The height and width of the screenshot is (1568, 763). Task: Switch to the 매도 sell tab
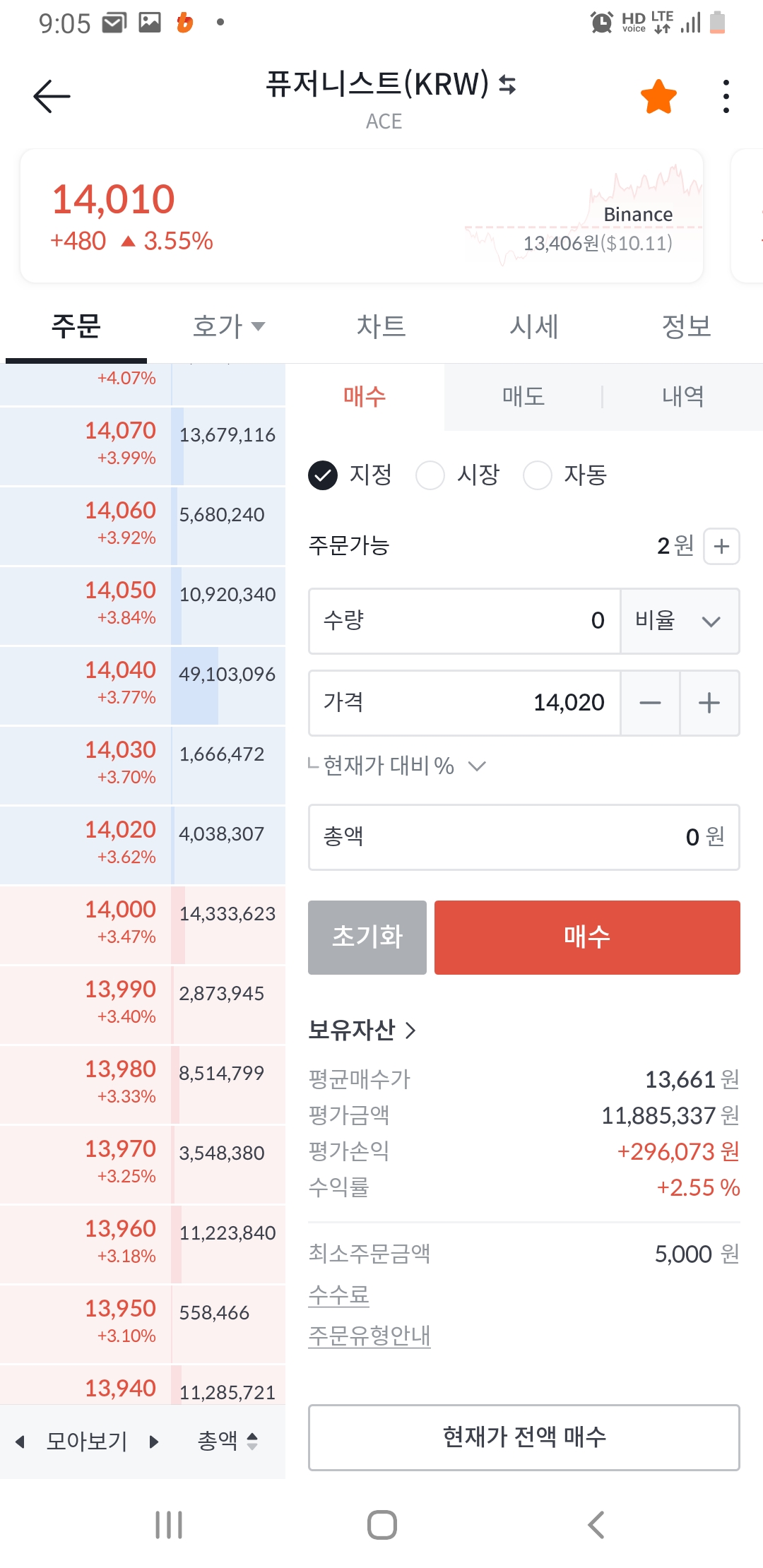coord(523,396)
